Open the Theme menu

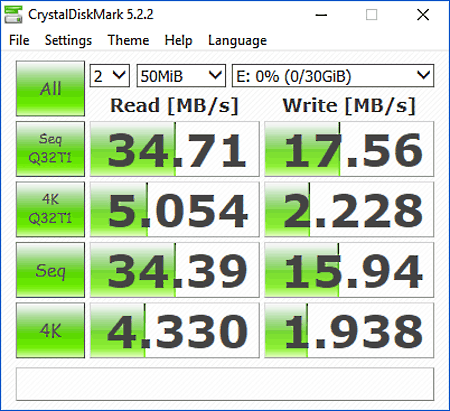pos(128,40)
